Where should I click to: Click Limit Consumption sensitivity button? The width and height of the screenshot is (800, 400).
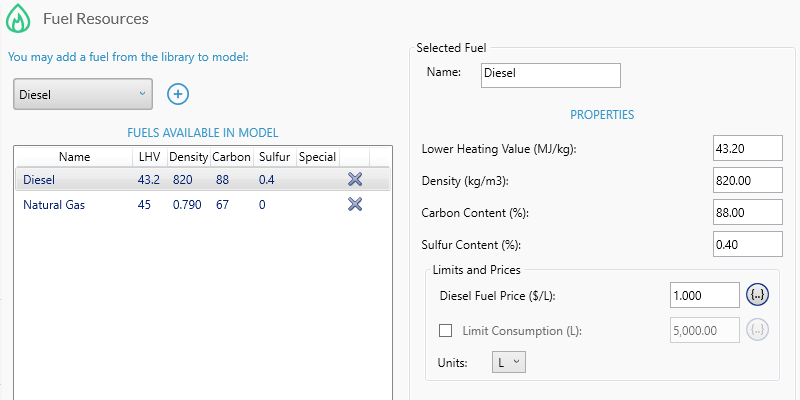click(x=758, y=330)
